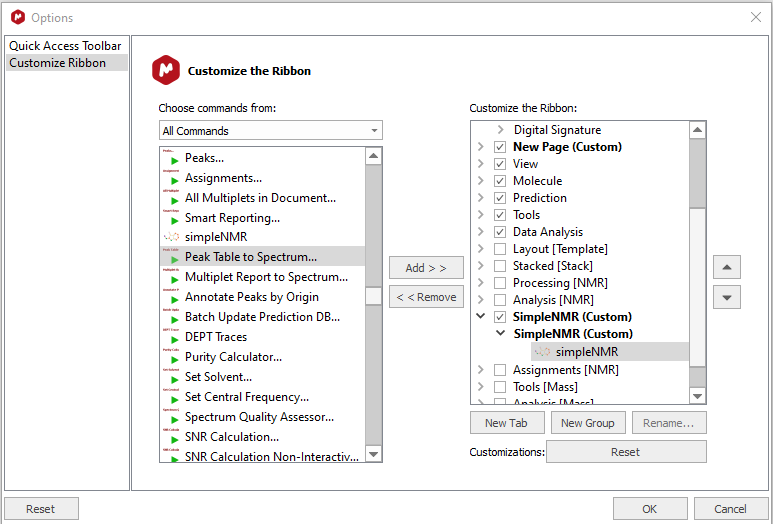Enable the Stacked [Stack] checkbox
Image resolution: width=773 pixels, height=524 pixels.
[x=500, y=266]
